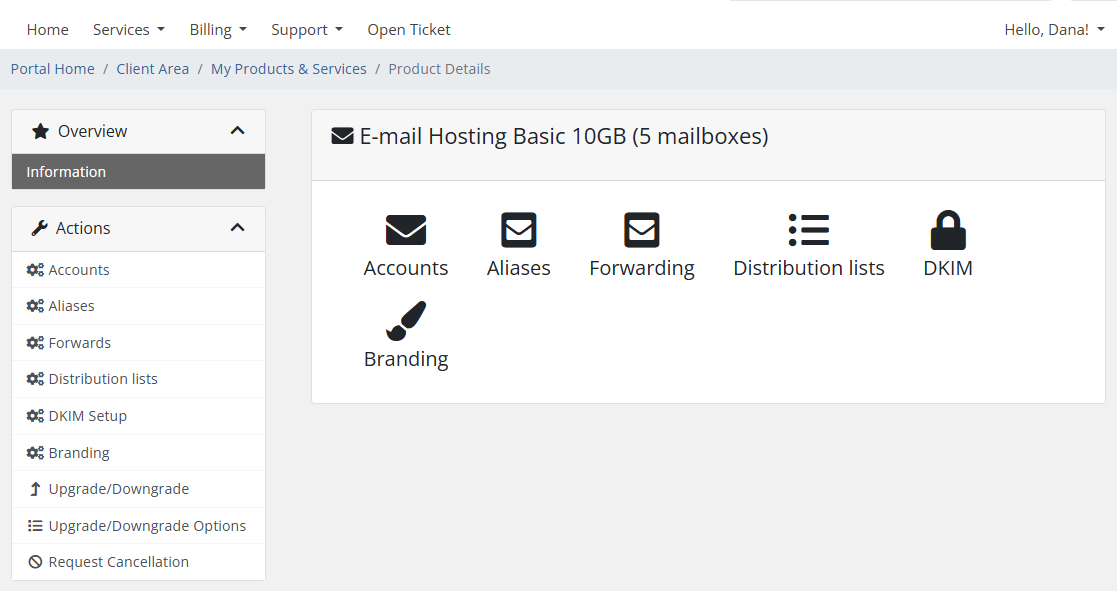
Task: Open the Branding paintbrush icon
Action: (x=405, y=321)
